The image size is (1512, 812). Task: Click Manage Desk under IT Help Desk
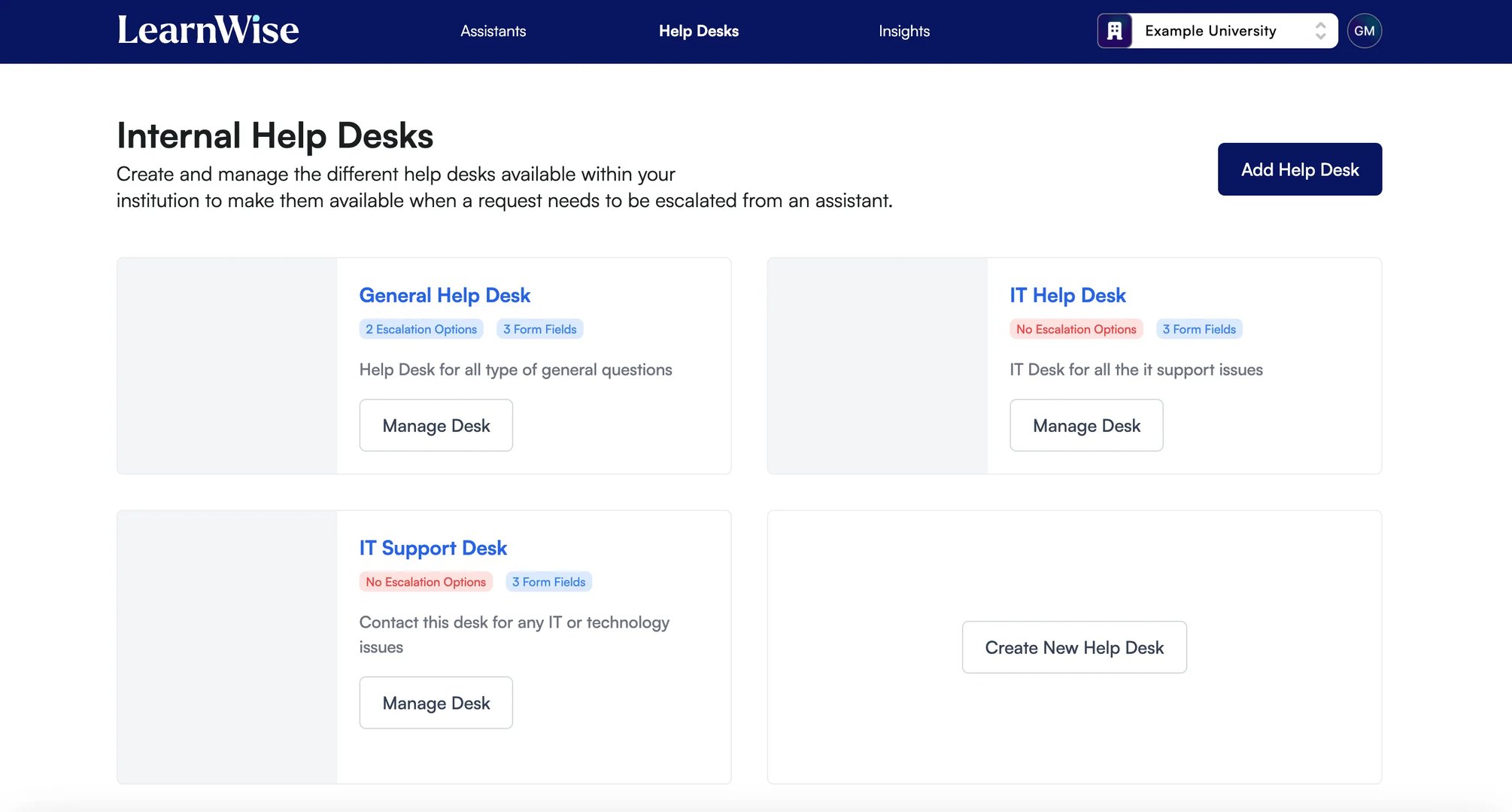pos(1086,426)
